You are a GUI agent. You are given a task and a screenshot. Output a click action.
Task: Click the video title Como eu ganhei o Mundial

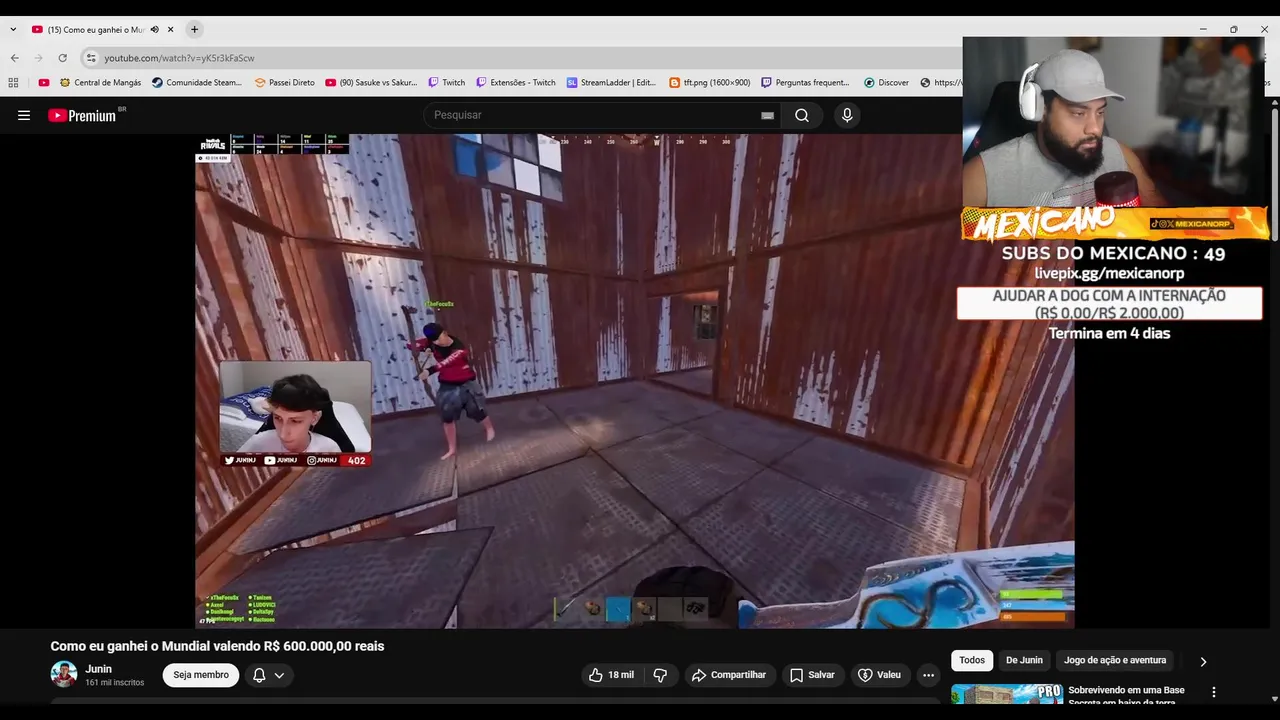[x=217, y=646]
